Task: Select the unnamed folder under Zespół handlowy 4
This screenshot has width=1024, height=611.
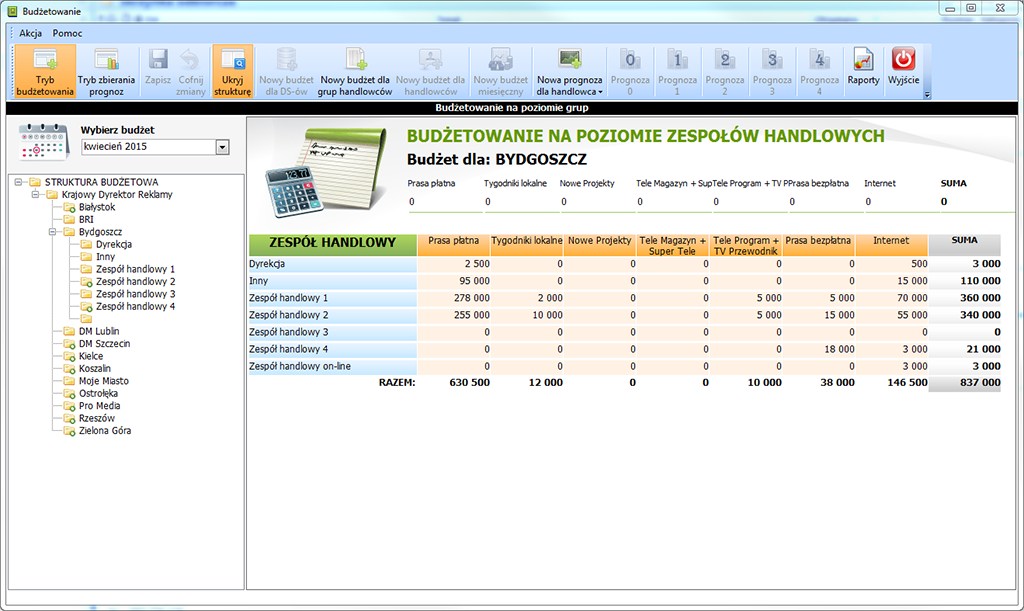Action: coord(86,319)
